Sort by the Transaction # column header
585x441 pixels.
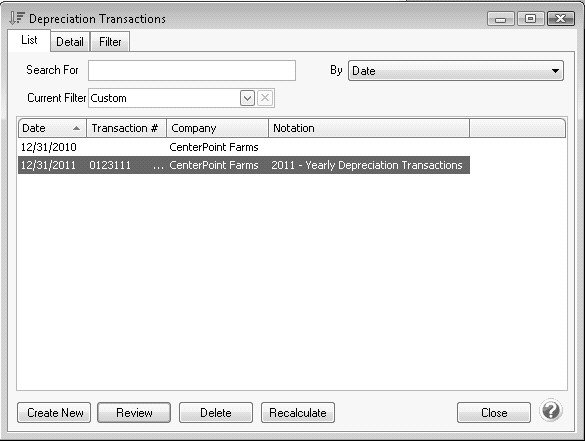[x=126, y=128]
